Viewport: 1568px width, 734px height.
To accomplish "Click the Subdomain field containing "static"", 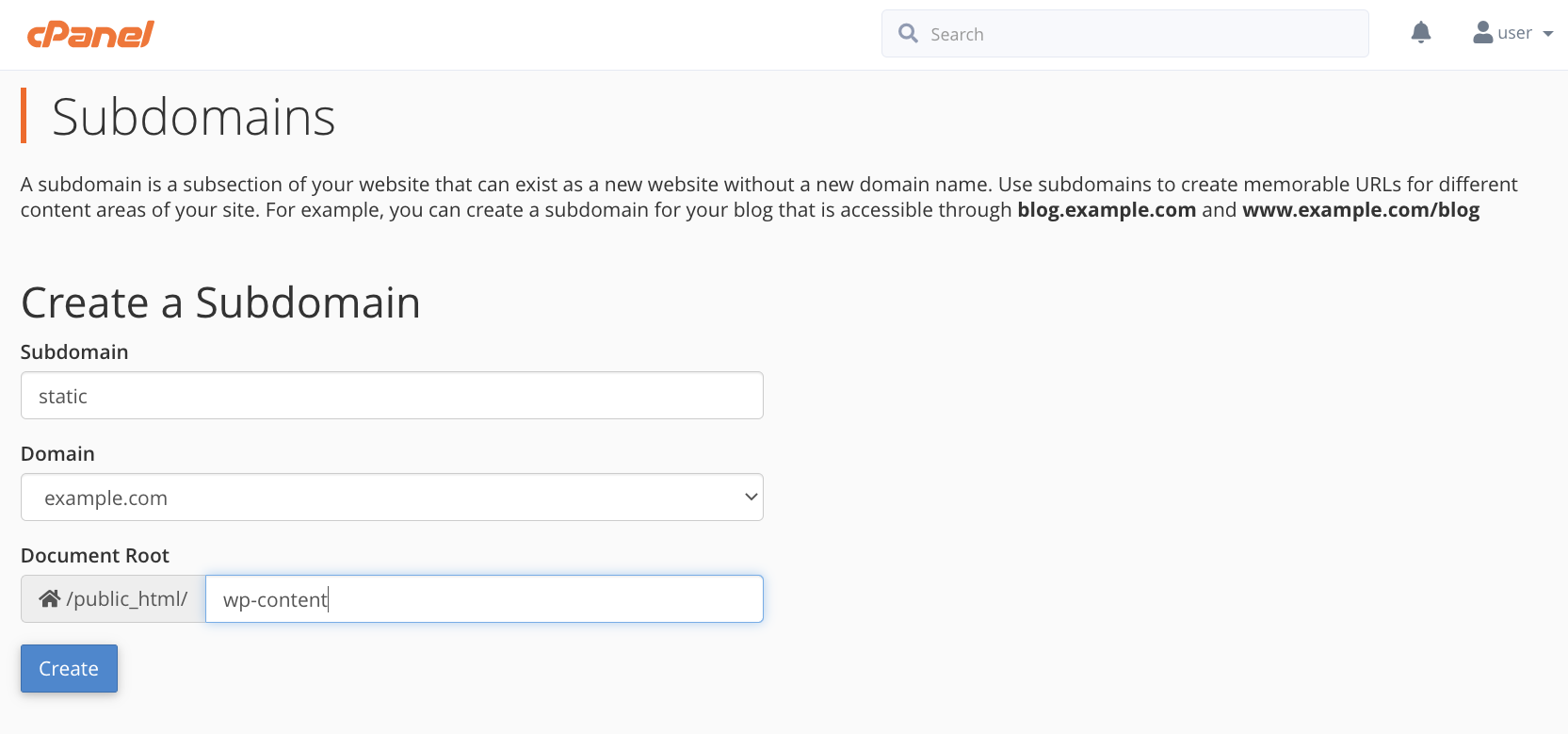I will coord(392,396).
